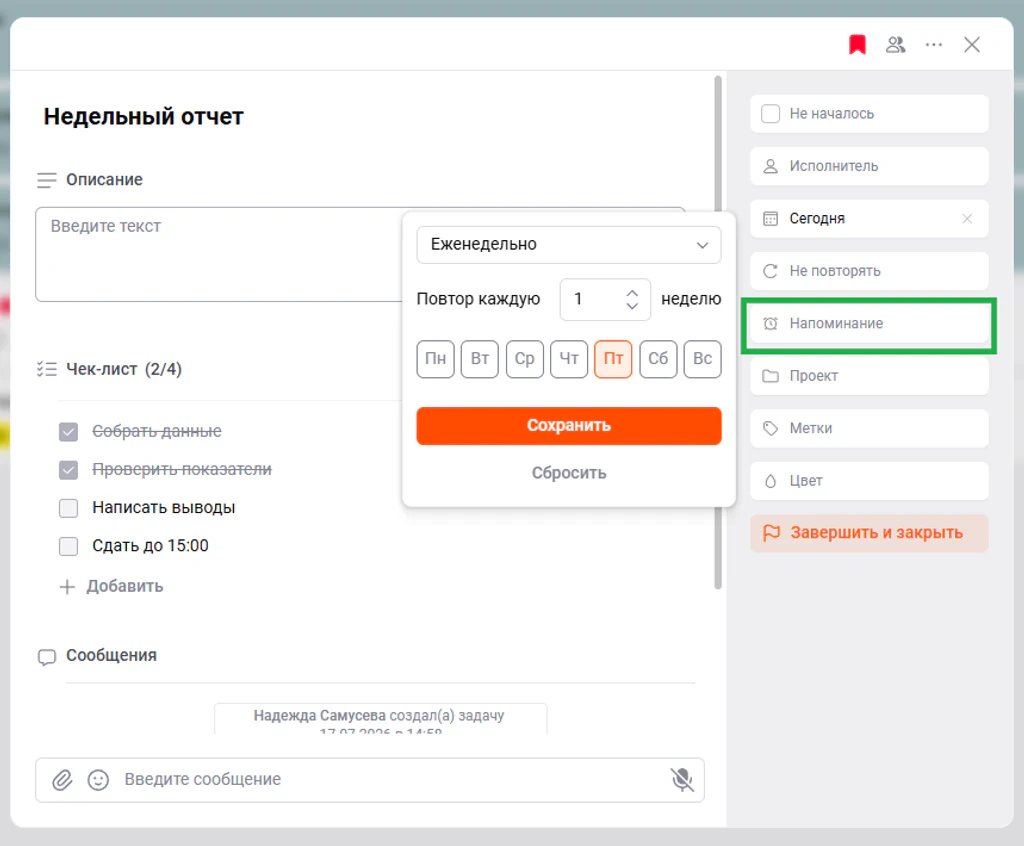Screen dimensions: 1024x846
Task: Open the emoji smiley picker
Action: pos(98,779)
